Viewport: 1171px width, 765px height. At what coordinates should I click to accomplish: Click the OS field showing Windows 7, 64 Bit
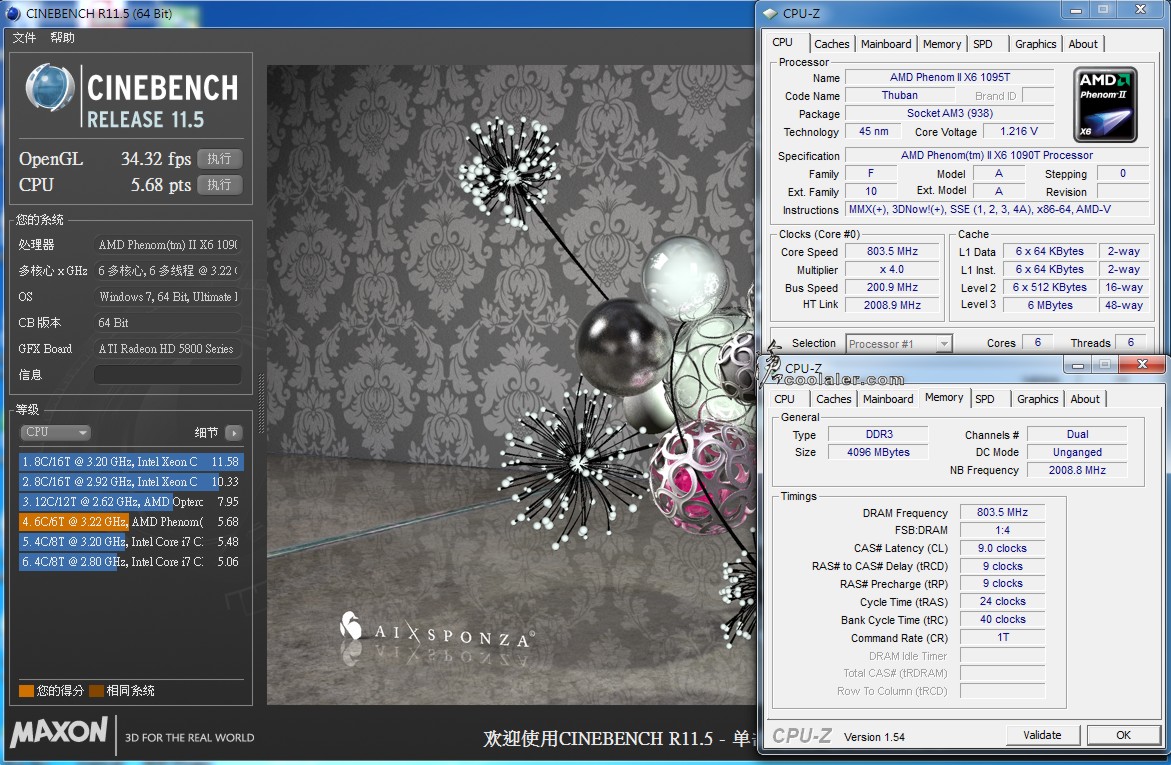pyautogui.click(x=167, y=297)
